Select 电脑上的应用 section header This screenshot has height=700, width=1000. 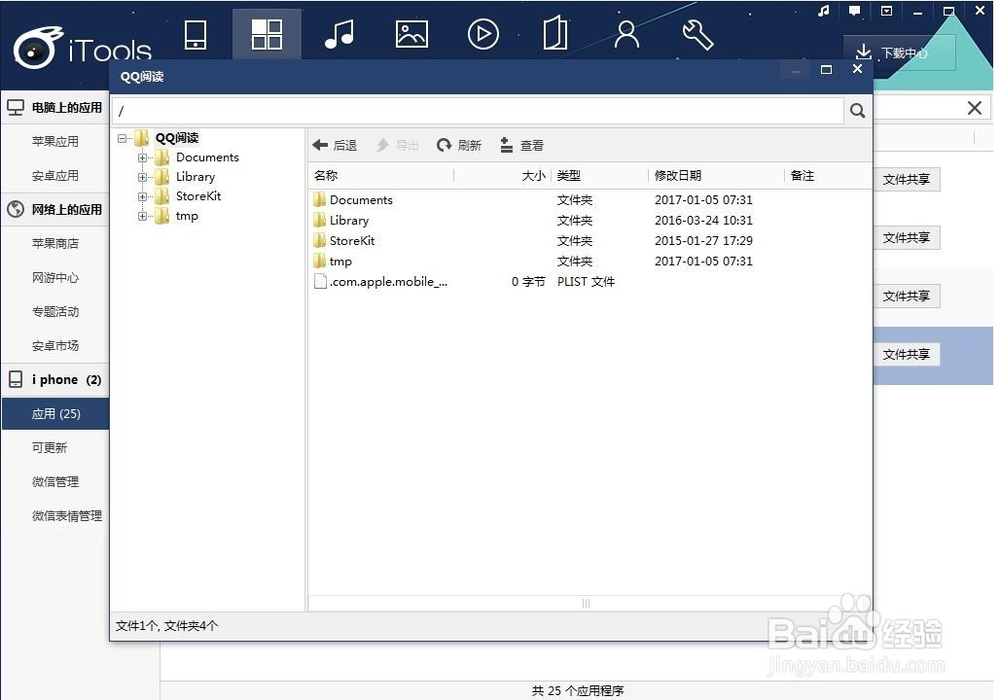coord(55,108)
